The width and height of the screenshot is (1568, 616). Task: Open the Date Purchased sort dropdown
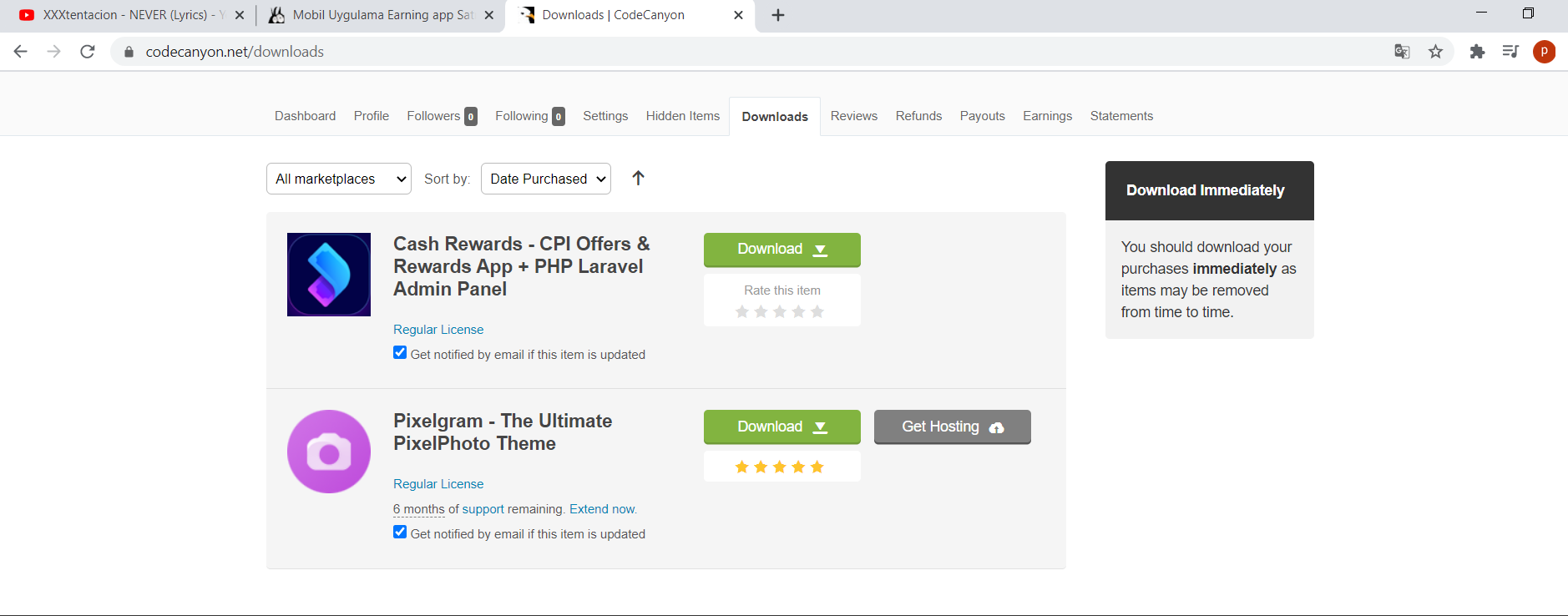[x=546, y=179]
